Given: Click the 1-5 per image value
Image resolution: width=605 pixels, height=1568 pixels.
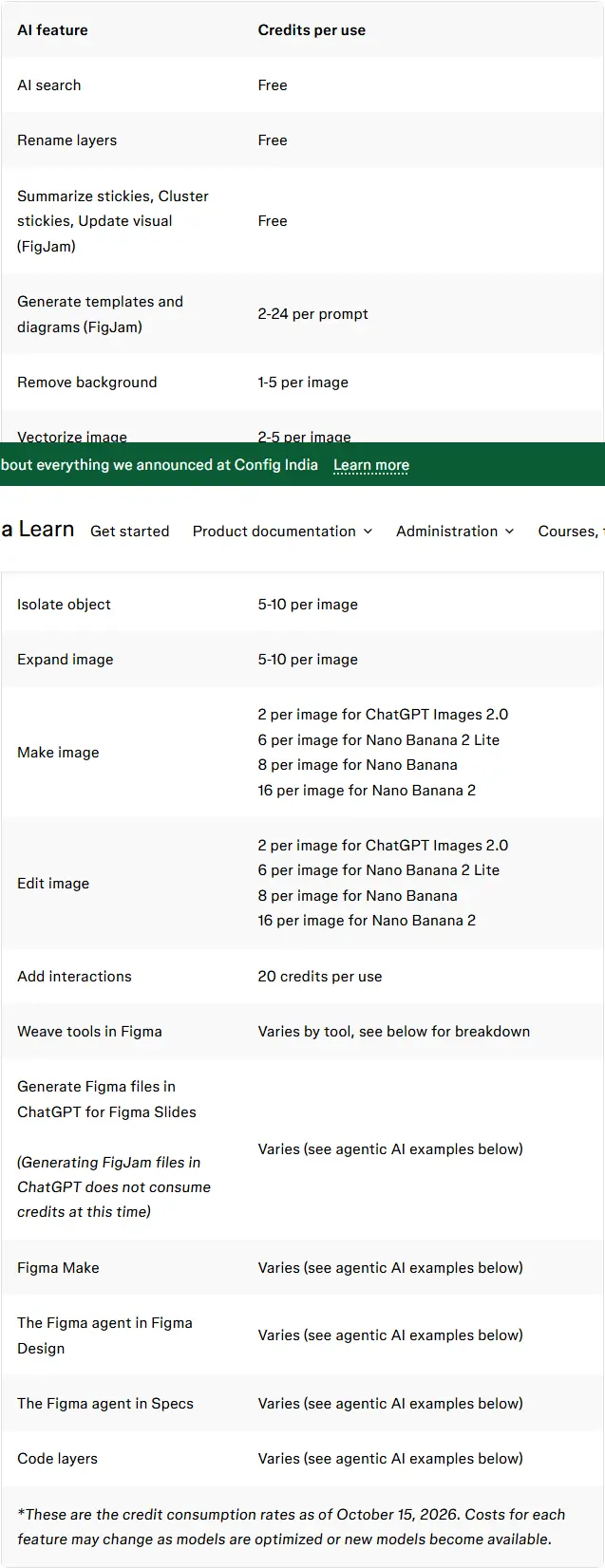Looking at the screenshot, I should point(303,383).
